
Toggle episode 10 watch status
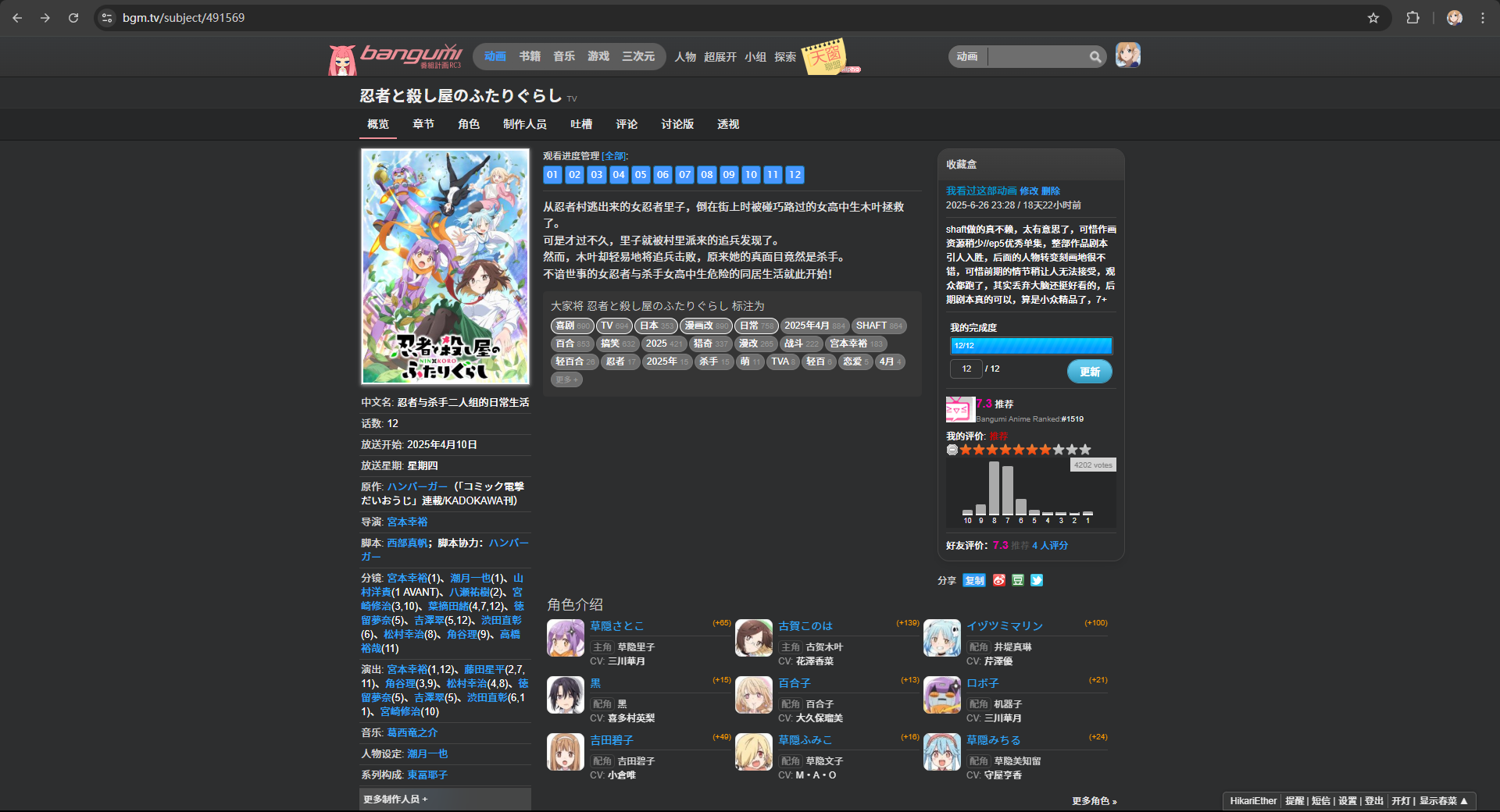[x=751, y=175]
